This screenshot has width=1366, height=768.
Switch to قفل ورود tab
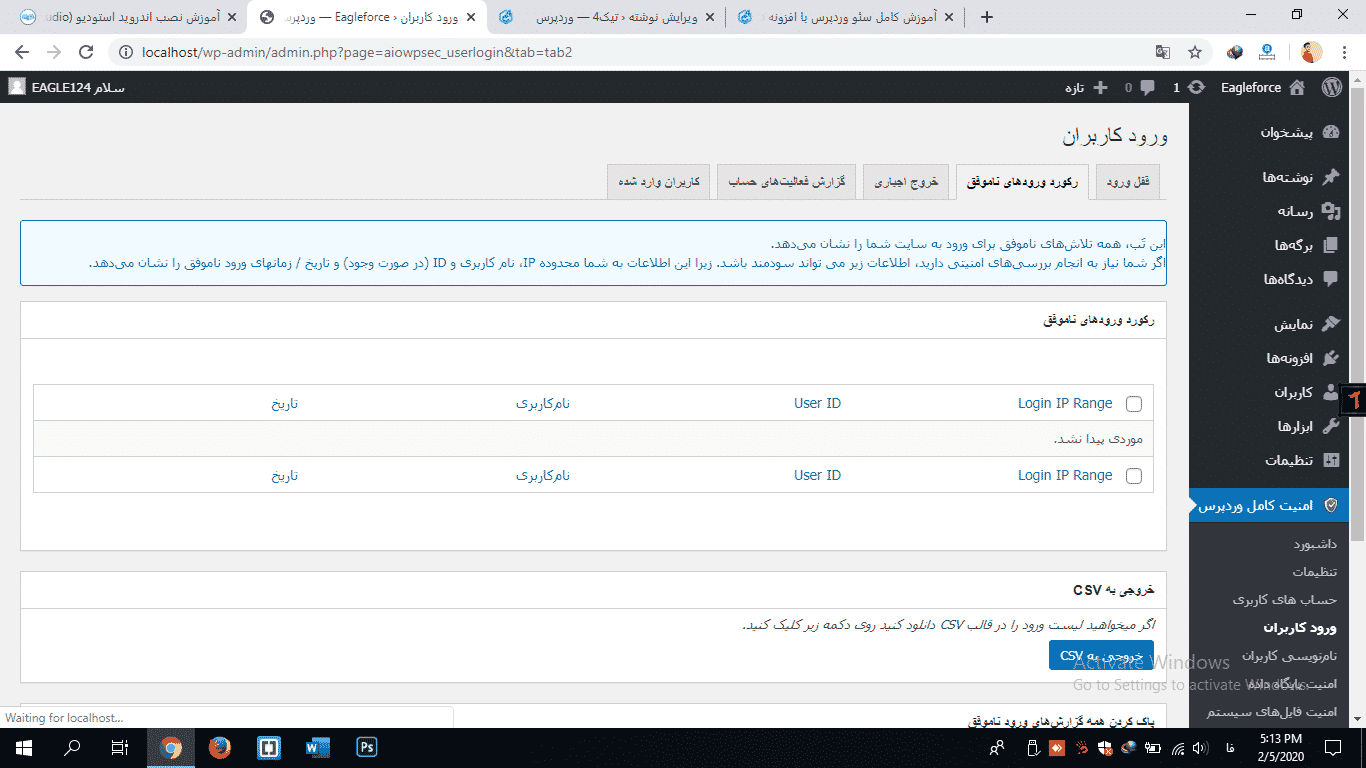tap(1128, 182)
